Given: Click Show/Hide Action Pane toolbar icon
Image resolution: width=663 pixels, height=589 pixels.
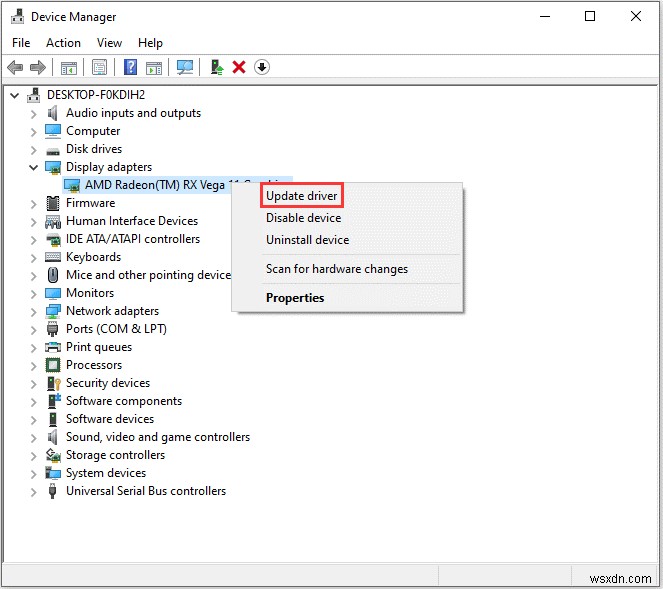Looking at the screenshot, I should [154, 67].
